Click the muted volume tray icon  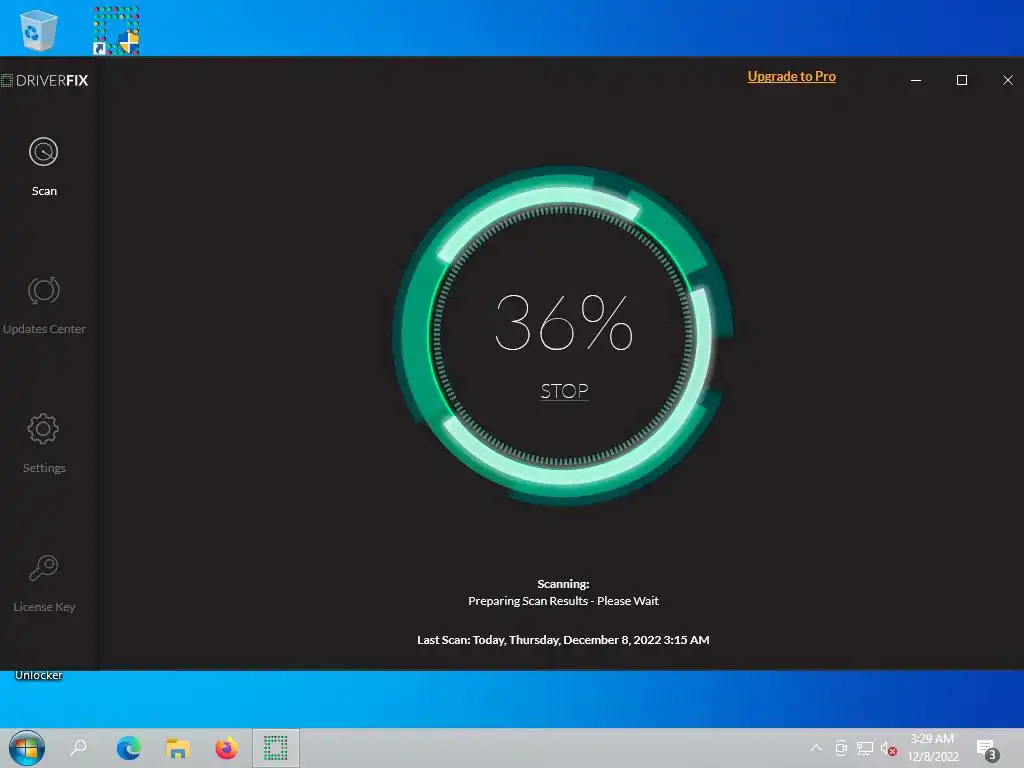click(888, 749)
